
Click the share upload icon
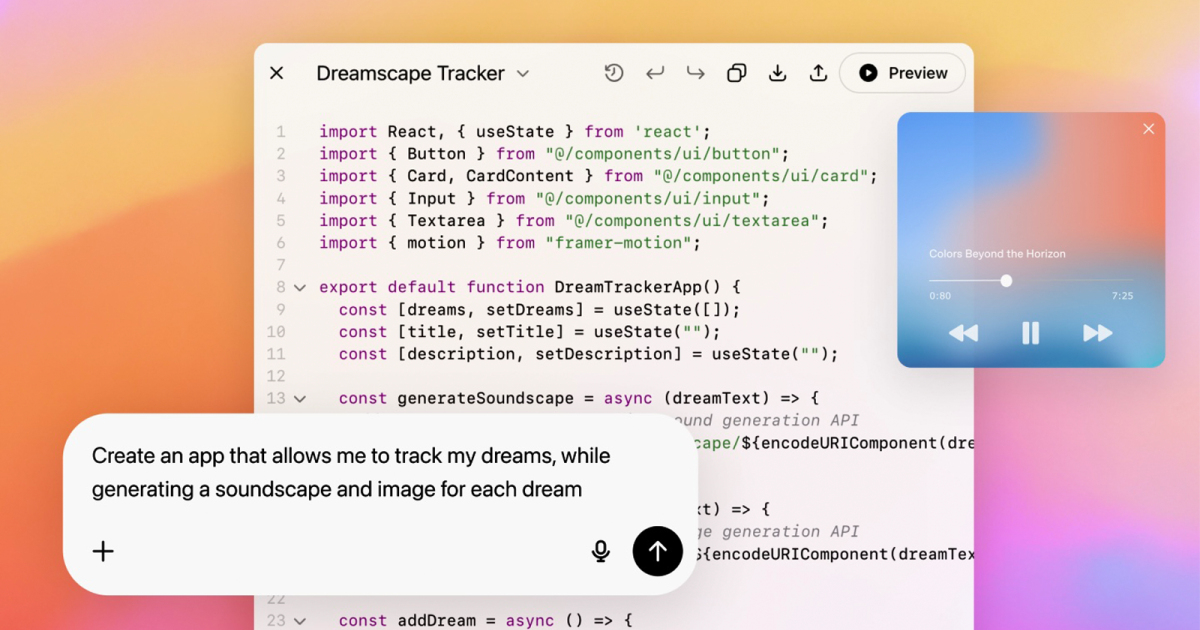[818, 73]
